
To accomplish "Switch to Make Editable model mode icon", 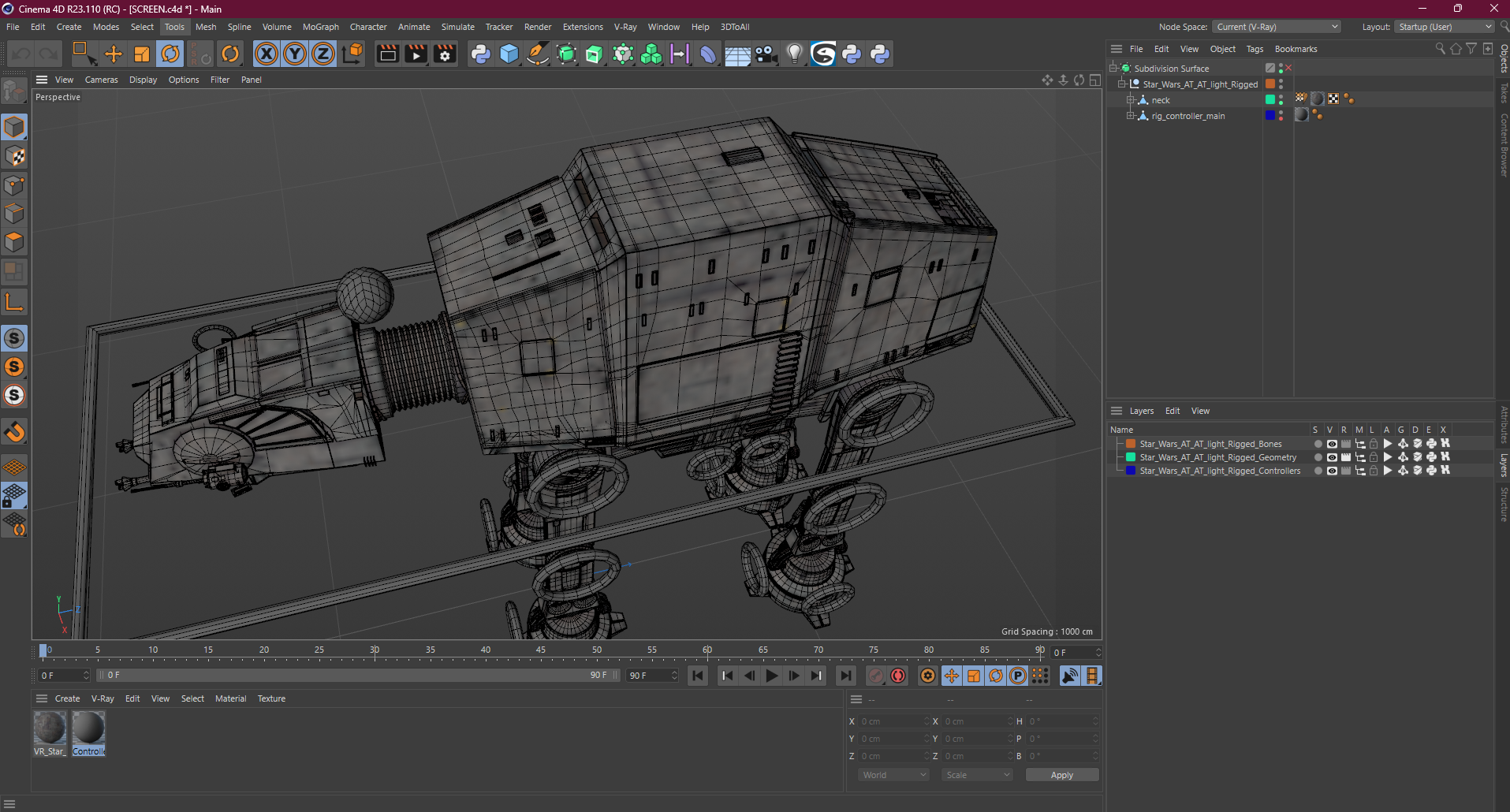I will pyautogui.click(x=14, y=92).
